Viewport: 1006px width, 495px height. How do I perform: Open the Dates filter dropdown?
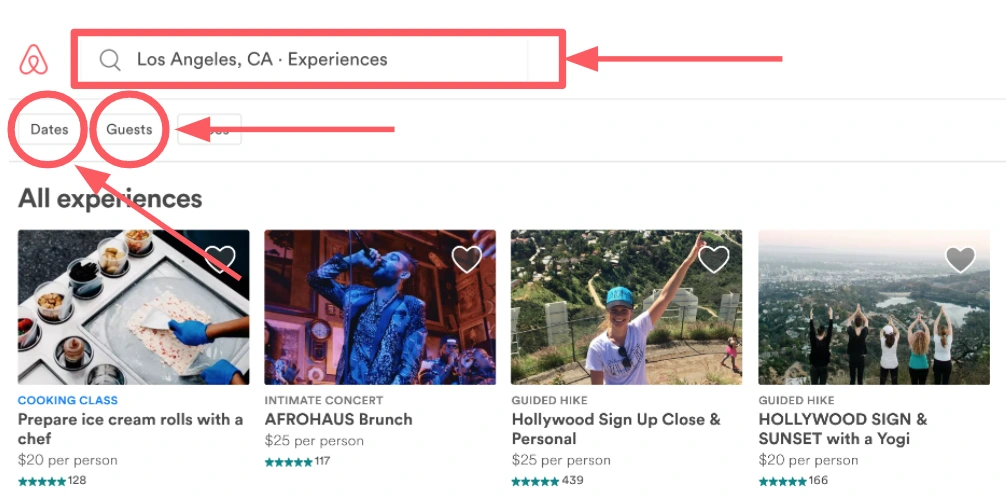tap(49, 130)
